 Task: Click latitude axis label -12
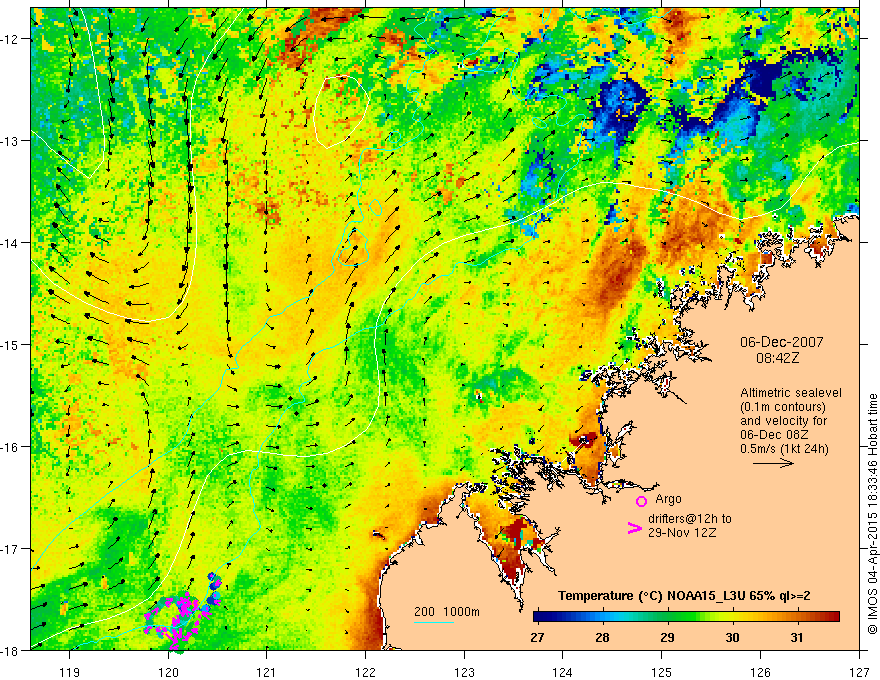10,39
